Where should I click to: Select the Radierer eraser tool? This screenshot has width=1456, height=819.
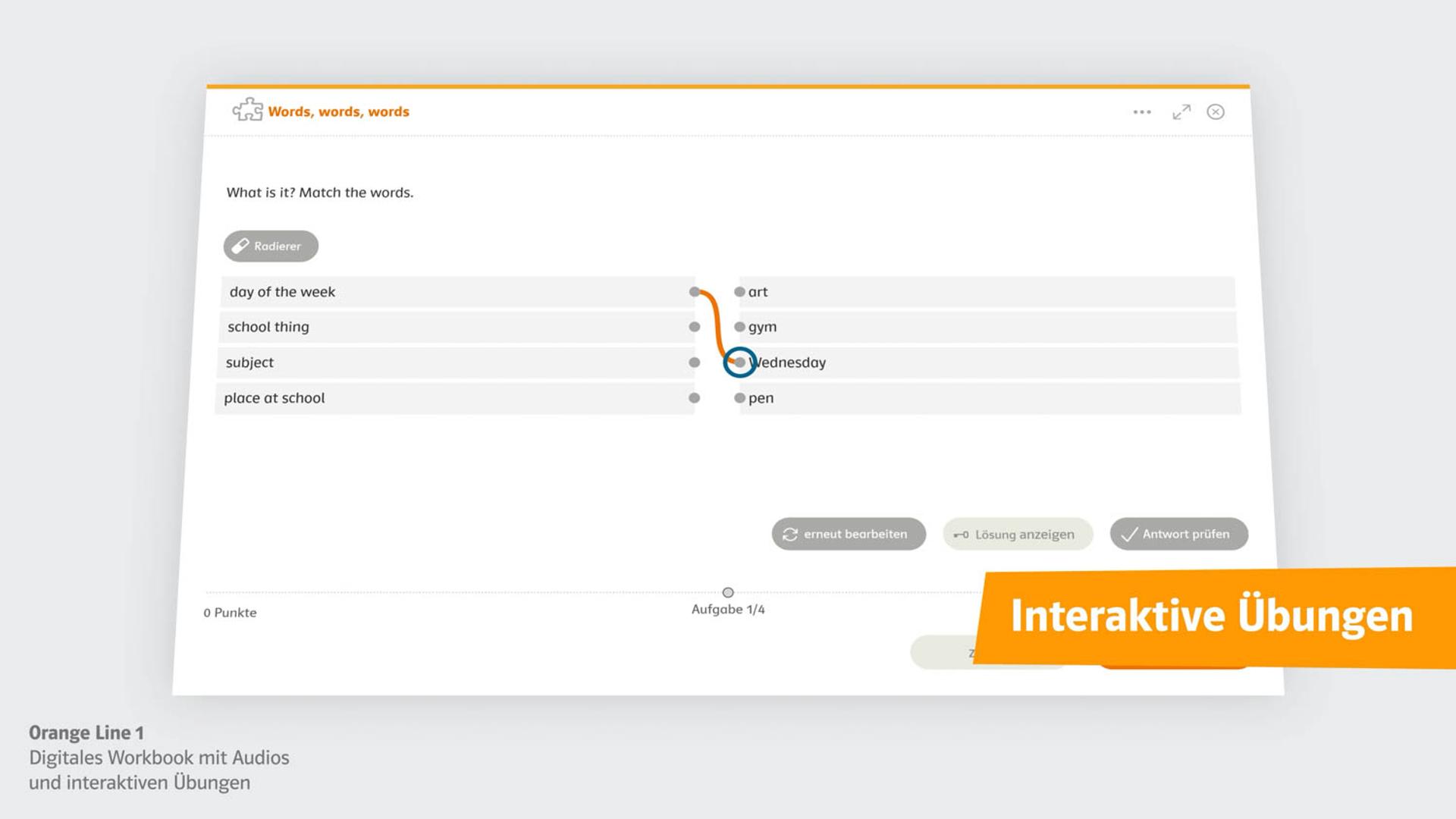tap(271, 246)
